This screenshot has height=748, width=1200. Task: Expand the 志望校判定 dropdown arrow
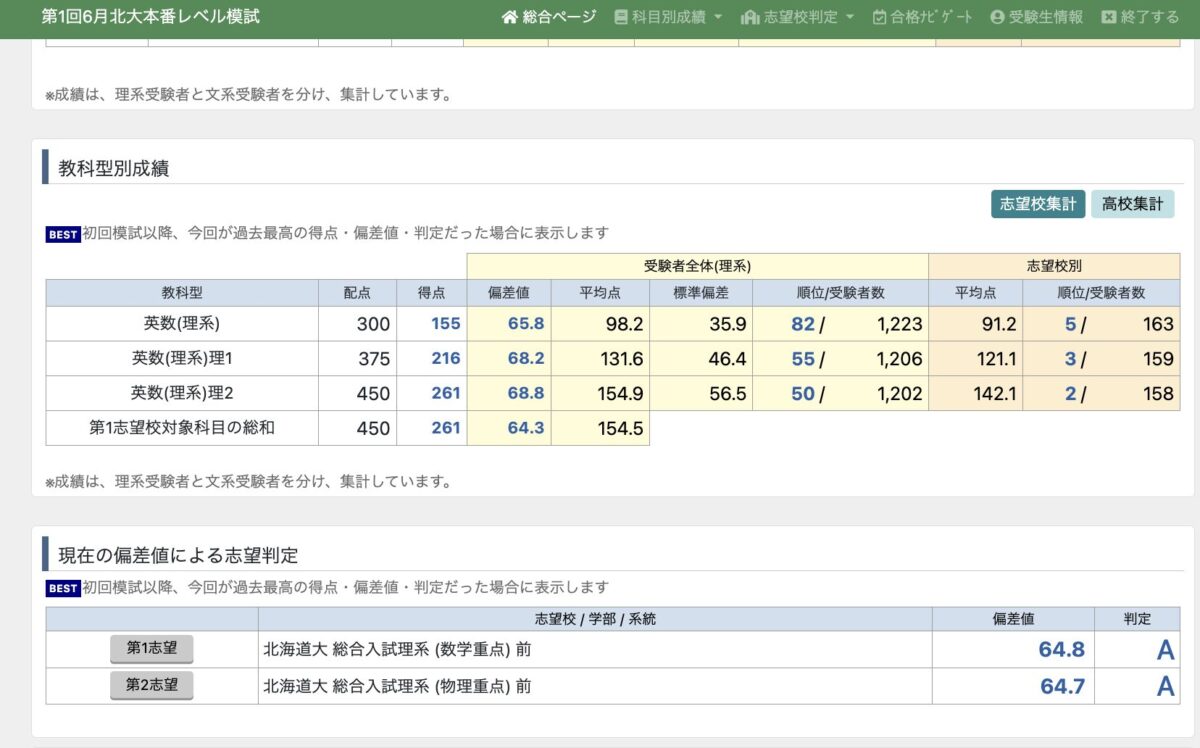(850, 18)
